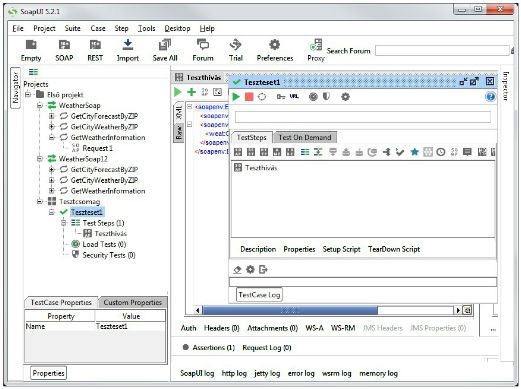Expand GetWeatherInformation under WeatherSoap12
521x389 pixels.
point(52,191)
